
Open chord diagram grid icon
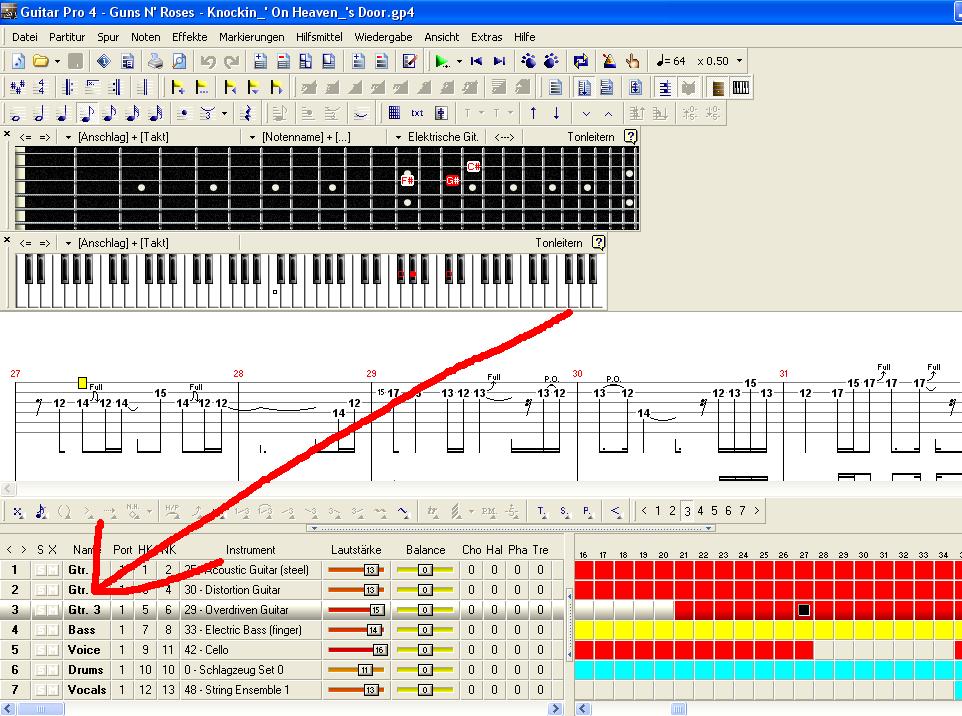(x=394, y=113)
